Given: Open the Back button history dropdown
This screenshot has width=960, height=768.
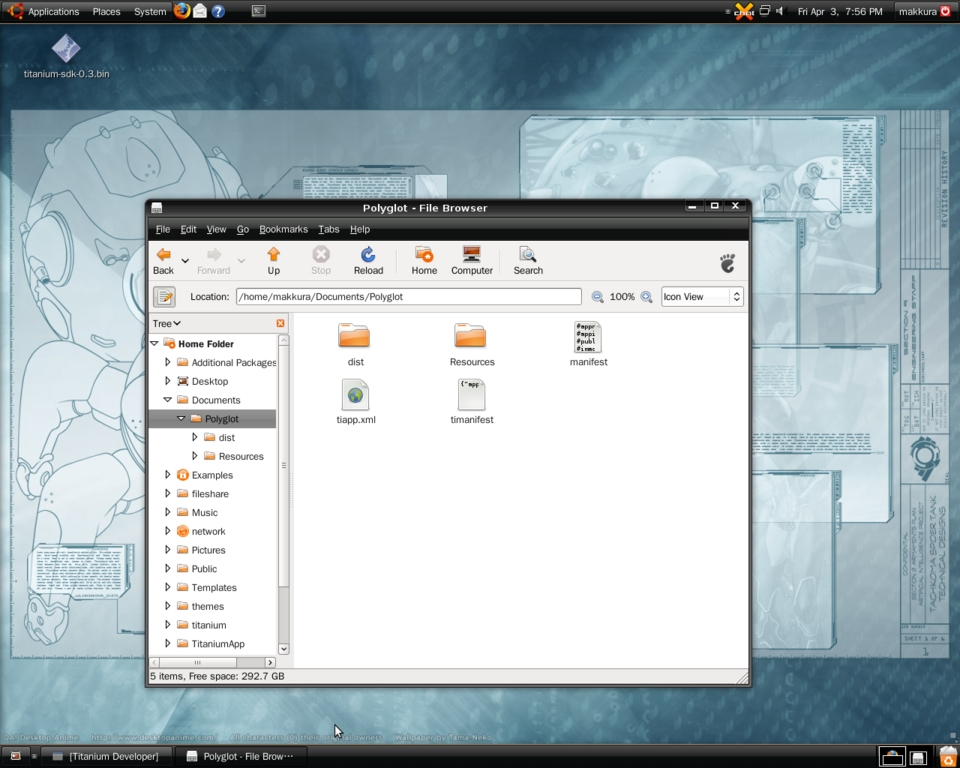Looking at the screenshot, I should pos(184,260).
